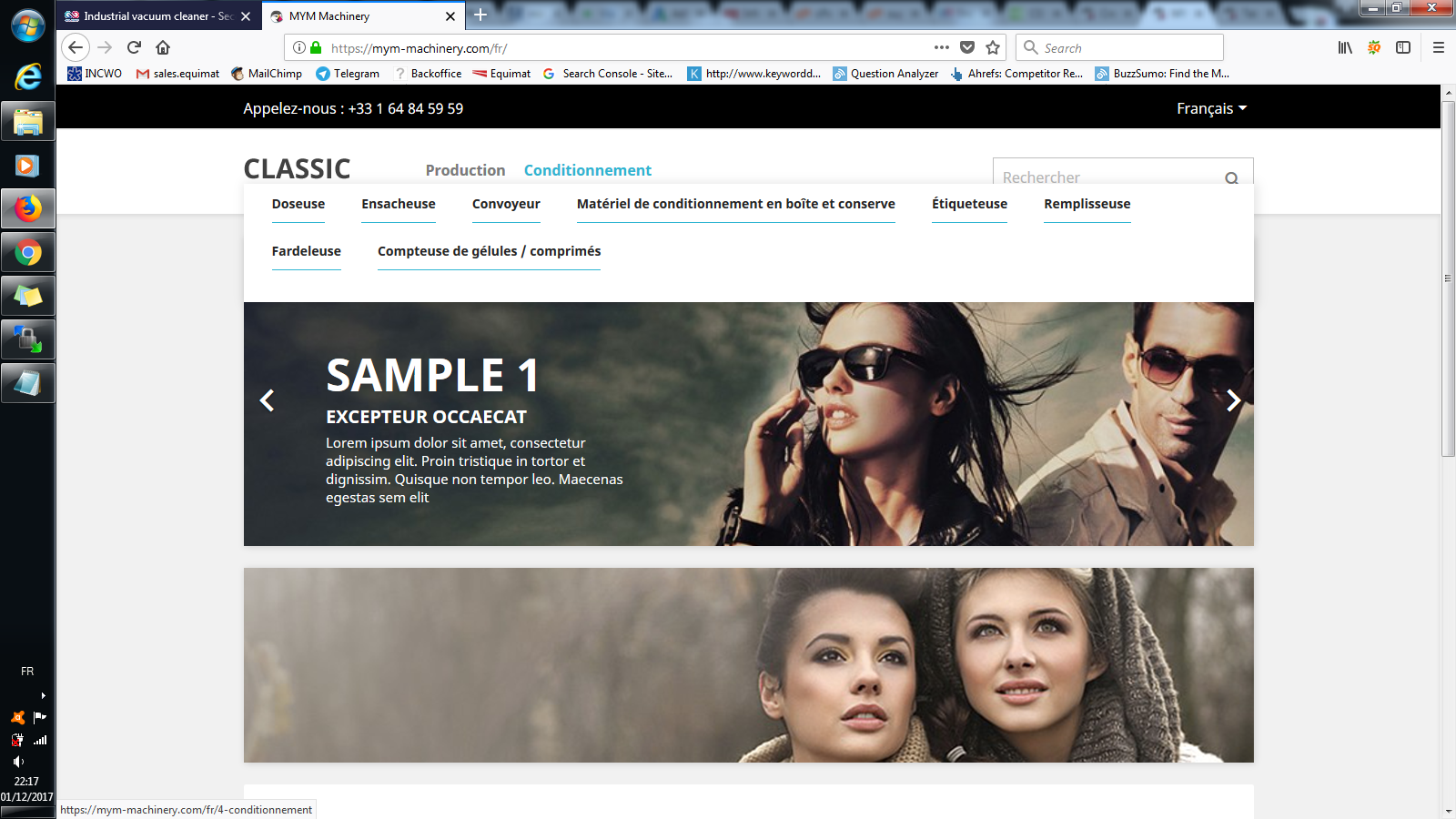Open a new browser tab
The width and height of the screenshot is (1456, 819).
[480, 15]
